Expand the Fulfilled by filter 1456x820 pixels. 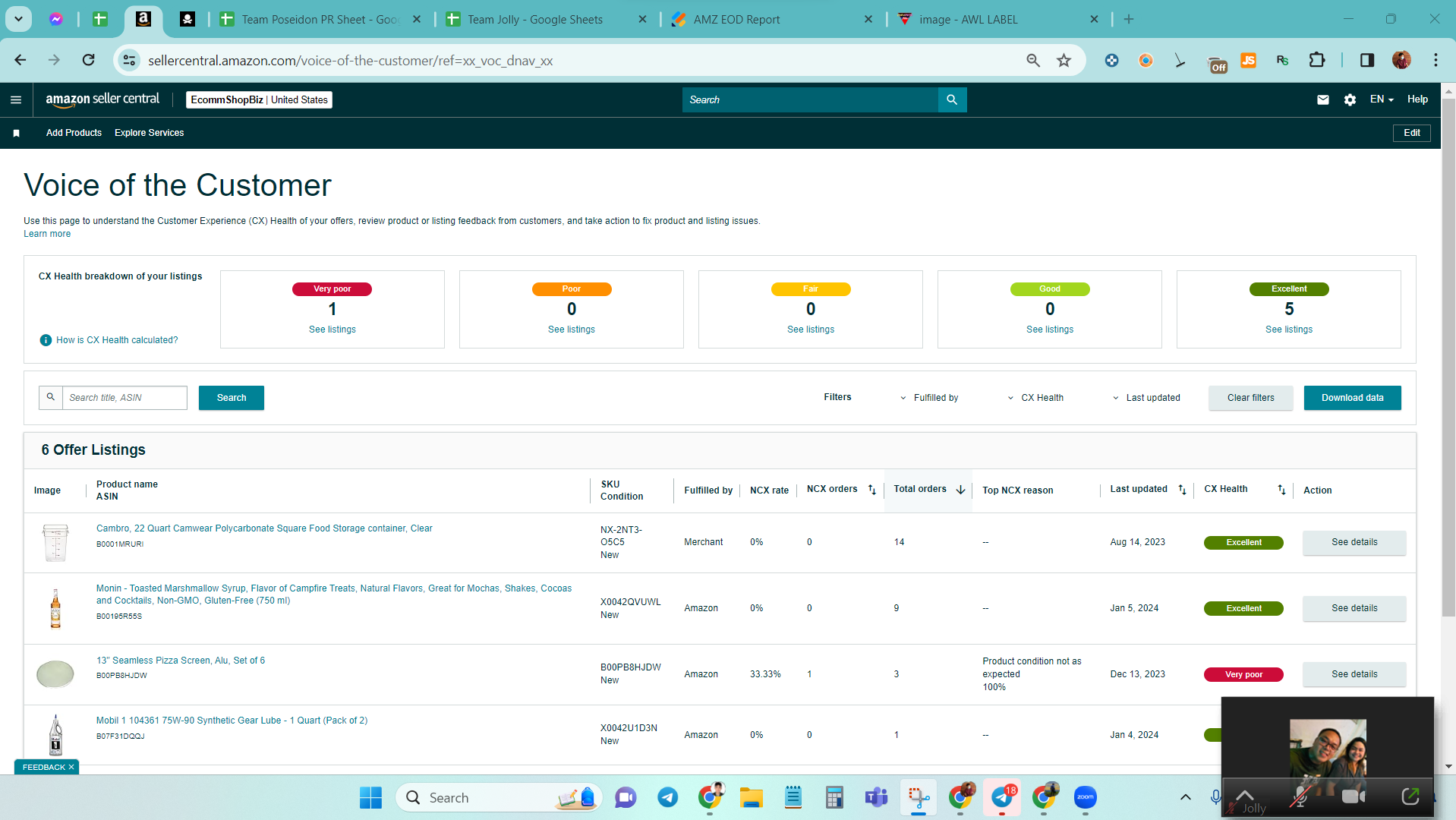(929, 398)
